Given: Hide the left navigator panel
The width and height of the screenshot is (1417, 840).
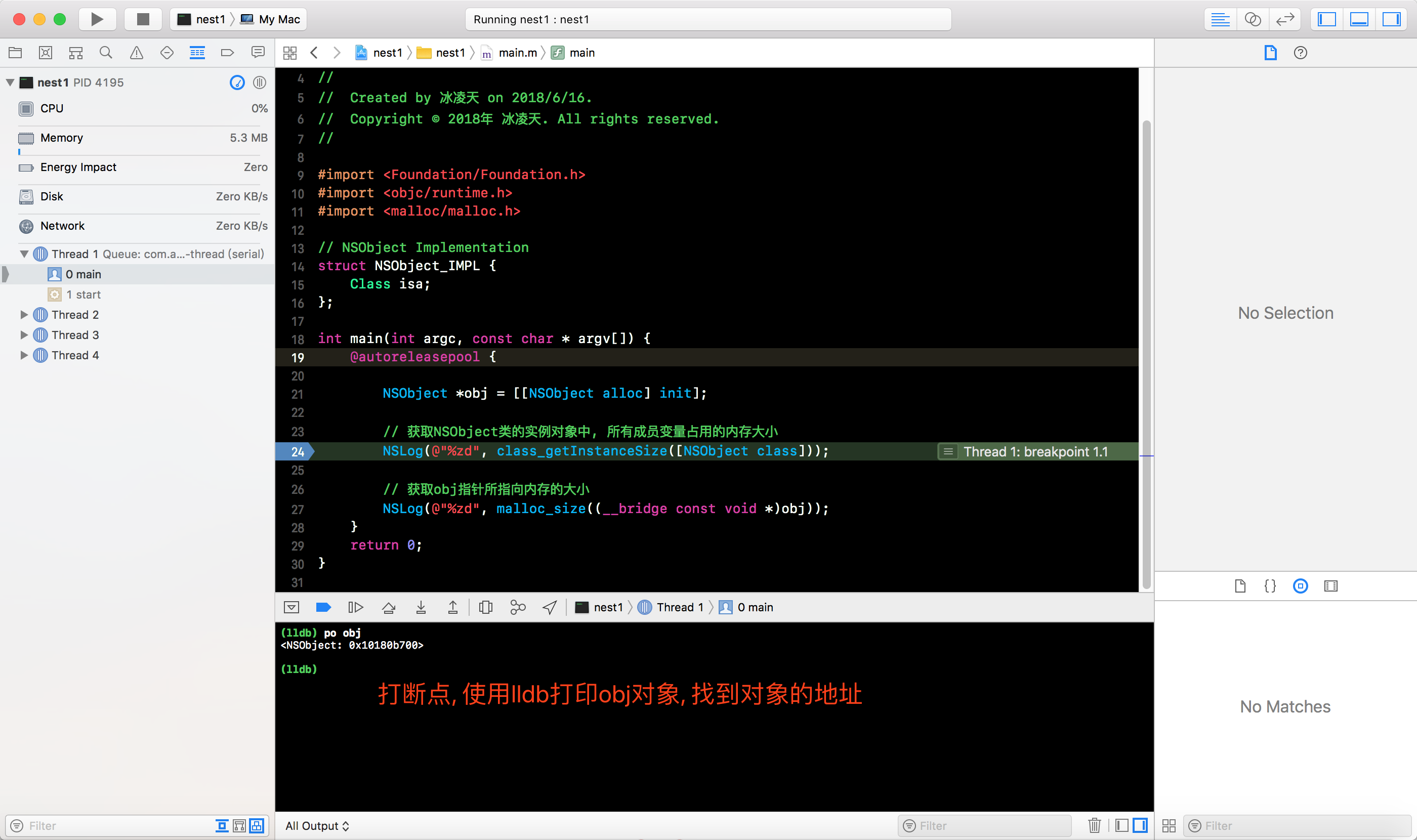Looking at the screenshot, I should coord(1326,19).
